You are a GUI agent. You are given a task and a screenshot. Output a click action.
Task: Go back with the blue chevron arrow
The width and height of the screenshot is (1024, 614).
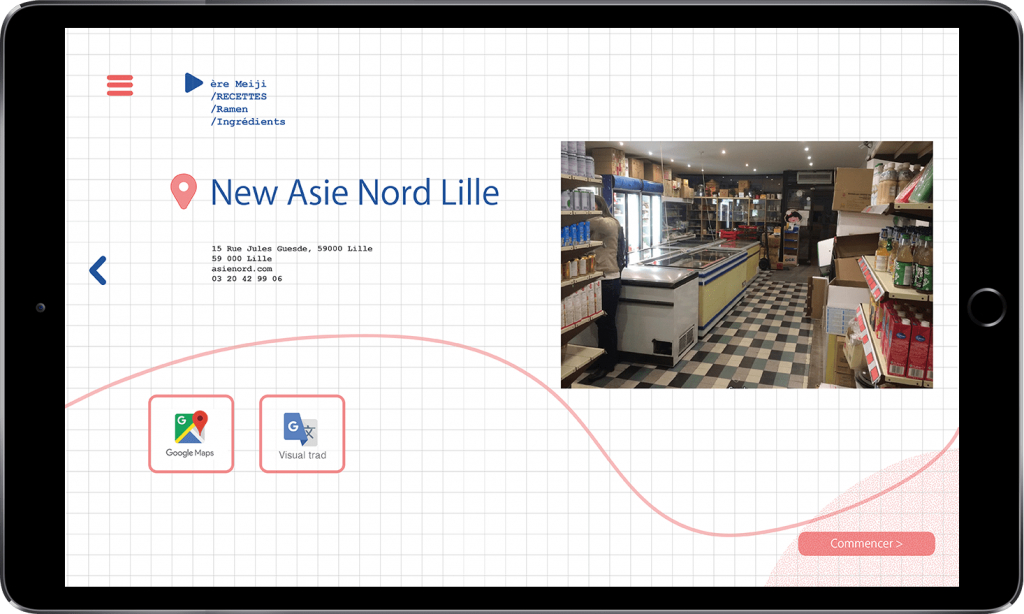point(98,270)
